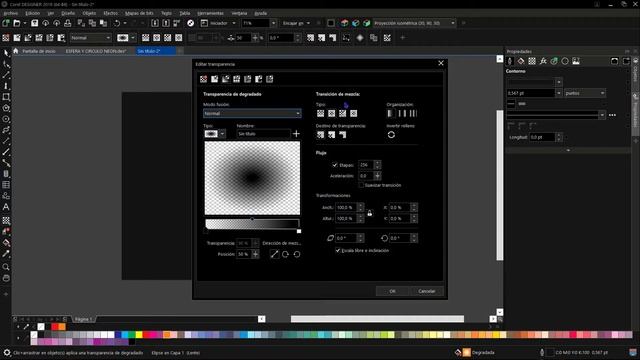Click the linear blend direction icon
The width and height of the screenshot is (640, 360).
tap(274, 254)
